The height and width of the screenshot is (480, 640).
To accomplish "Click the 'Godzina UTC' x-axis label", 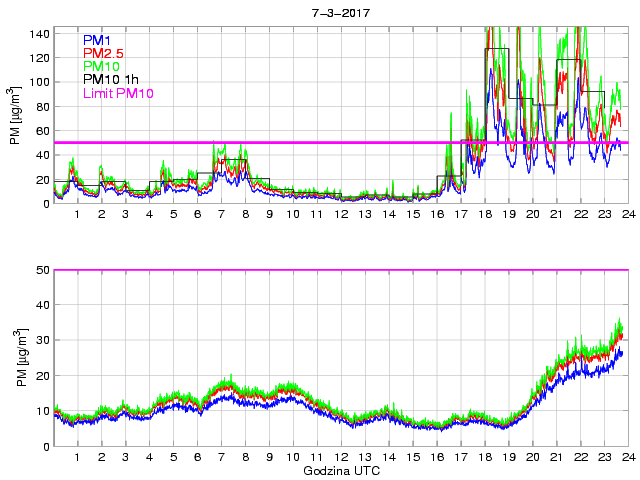I will pyautogui.click(x=340, y=470).
